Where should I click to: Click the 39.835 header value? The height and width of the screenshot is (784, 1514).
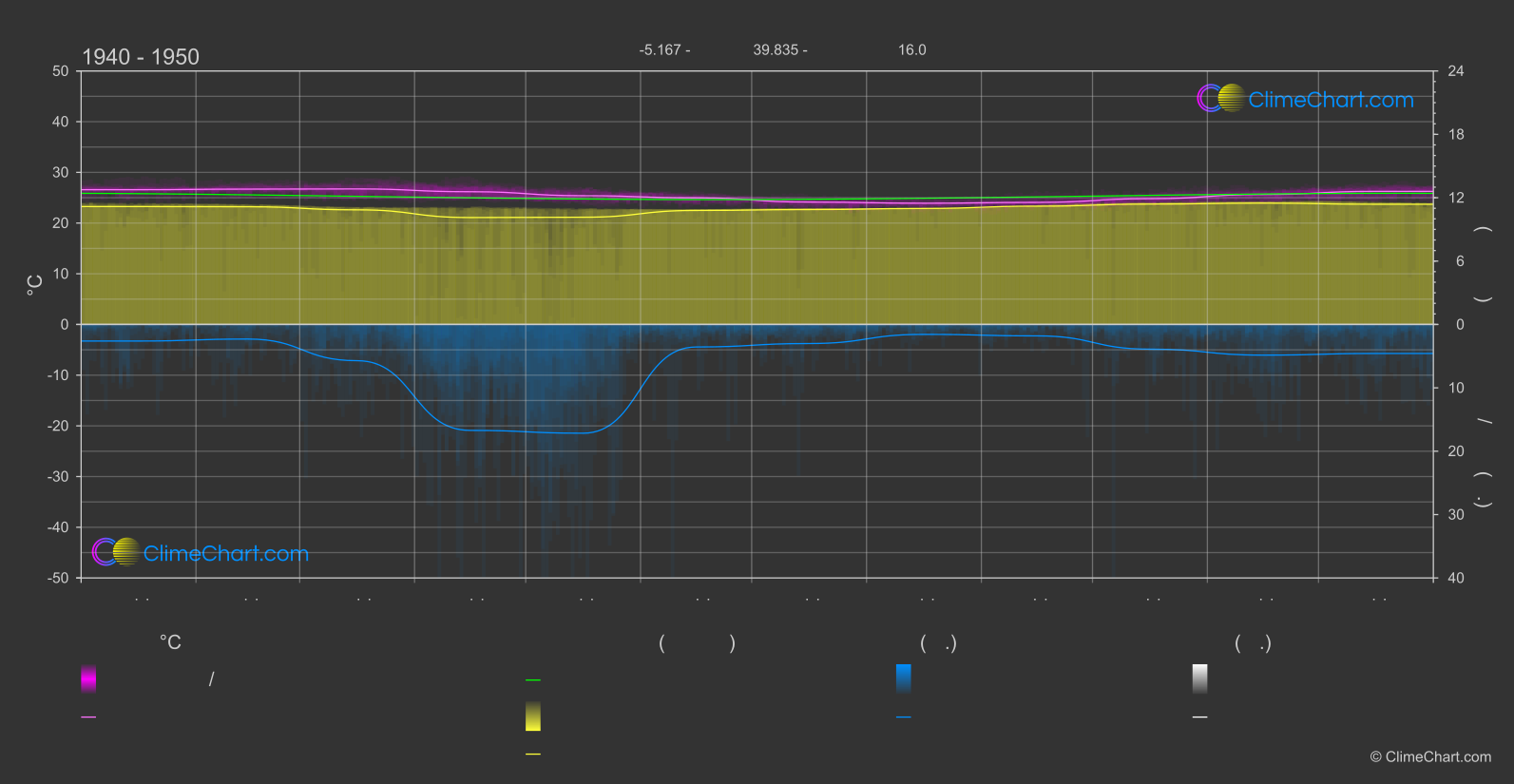(779, 50)
